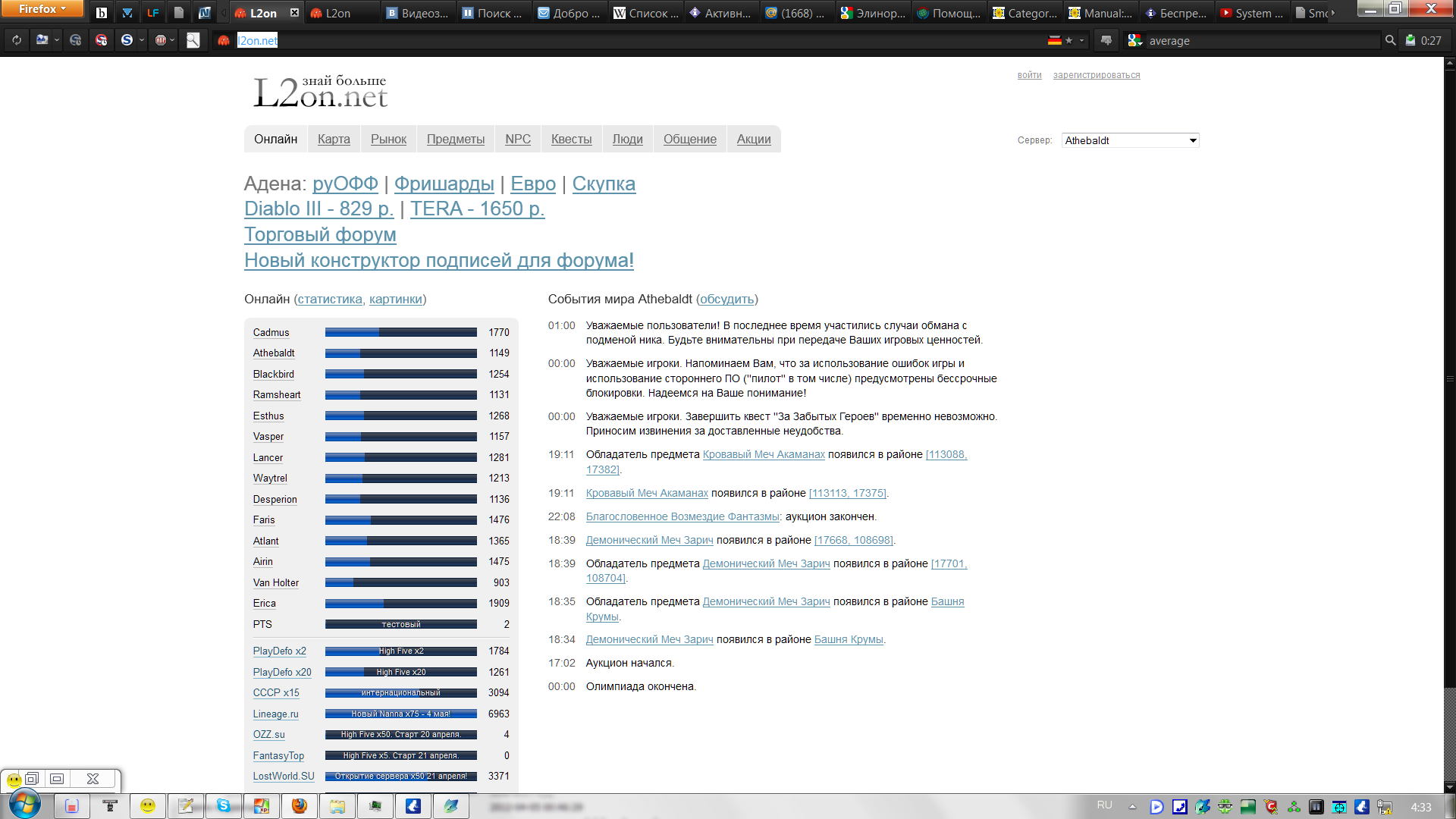Click the Lineage.ru online bar

coord(401,714)
